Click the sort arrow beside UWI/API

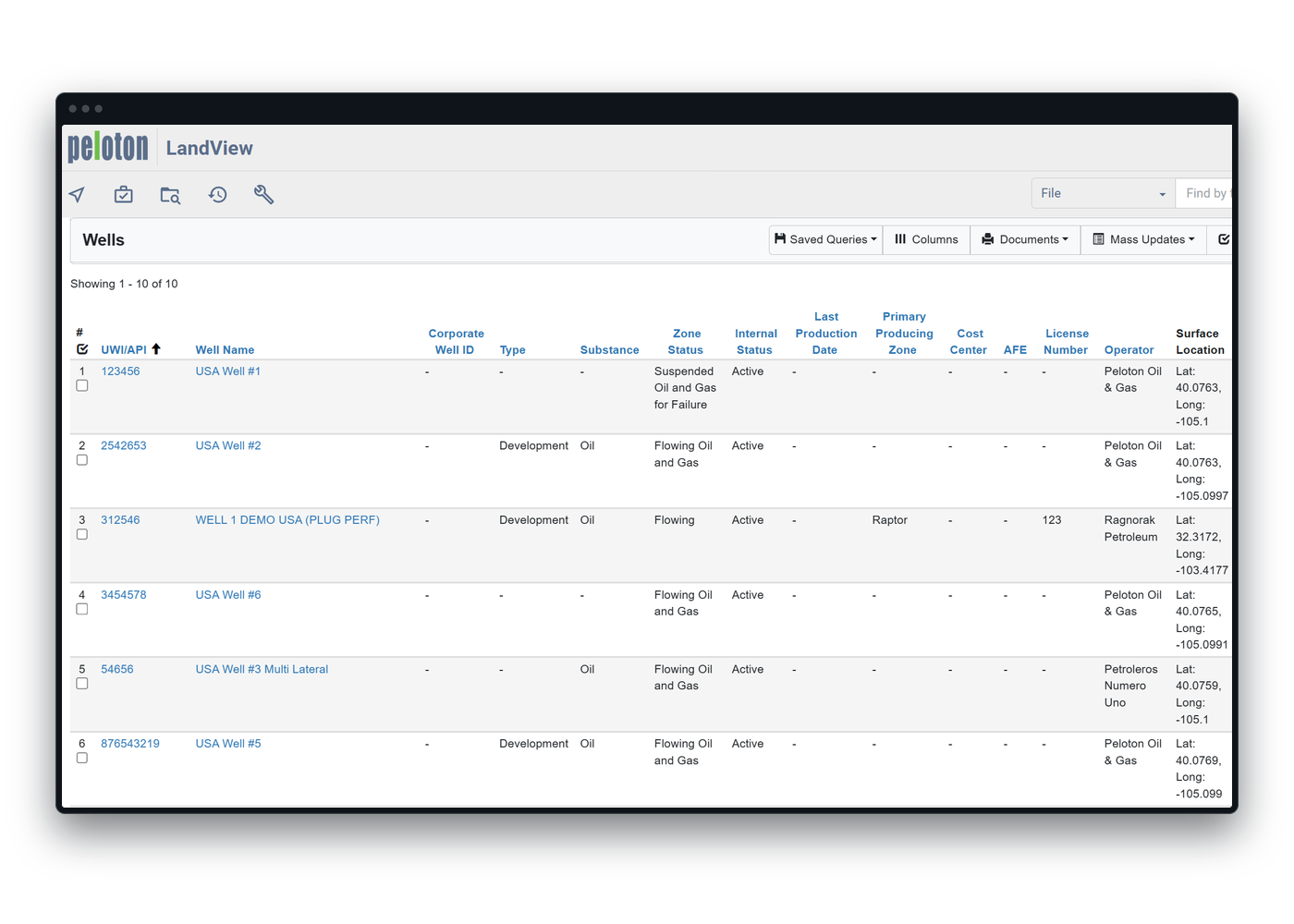click(x=156, y=349)
